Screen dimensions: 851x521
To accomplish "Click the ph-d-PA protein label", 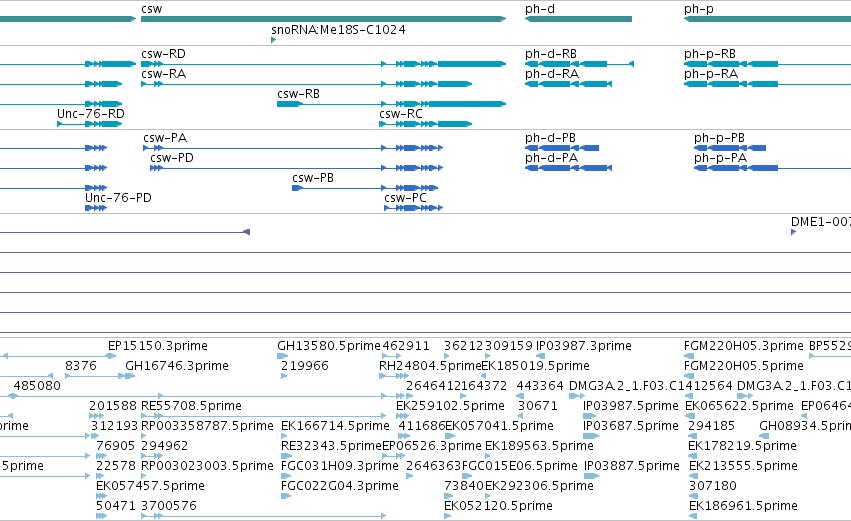I will tap(551, 158).
